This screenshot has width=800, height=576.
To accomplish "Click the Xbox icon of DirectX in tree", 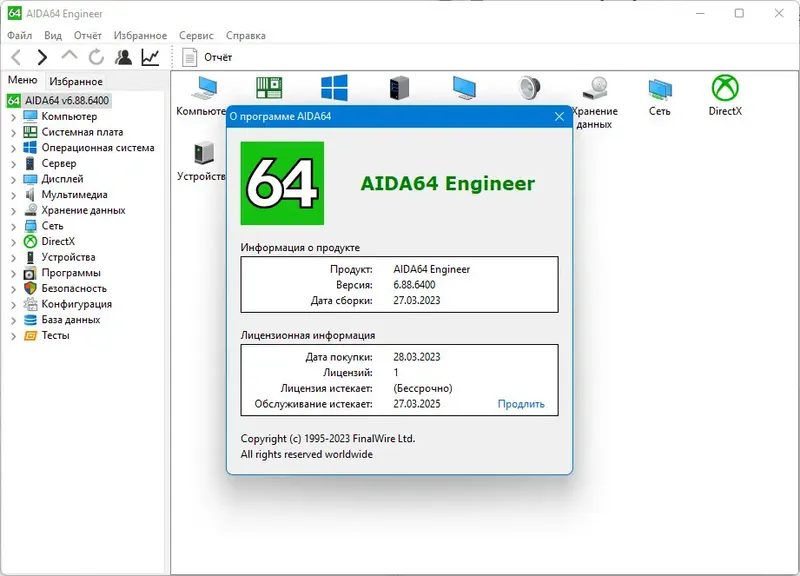I will (31, 241).
